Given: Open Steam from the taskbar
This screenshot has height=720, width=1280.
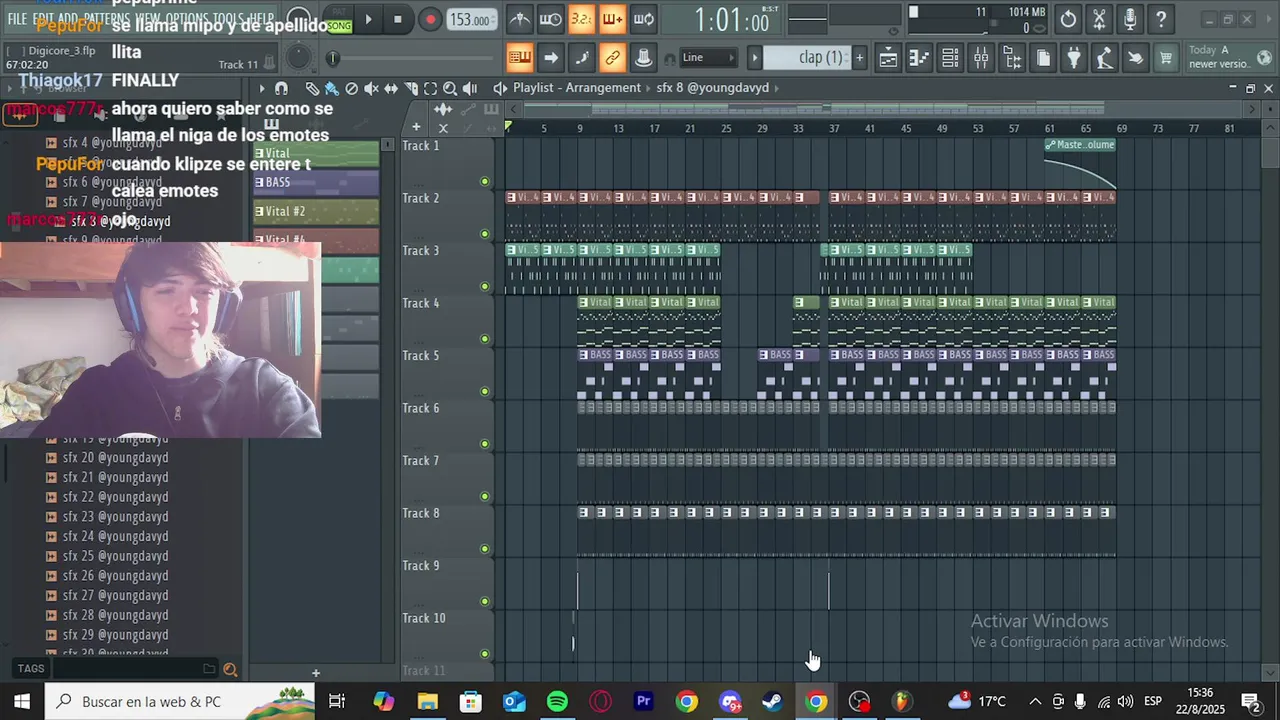Looking at the screenshot, I should point(773,702).
